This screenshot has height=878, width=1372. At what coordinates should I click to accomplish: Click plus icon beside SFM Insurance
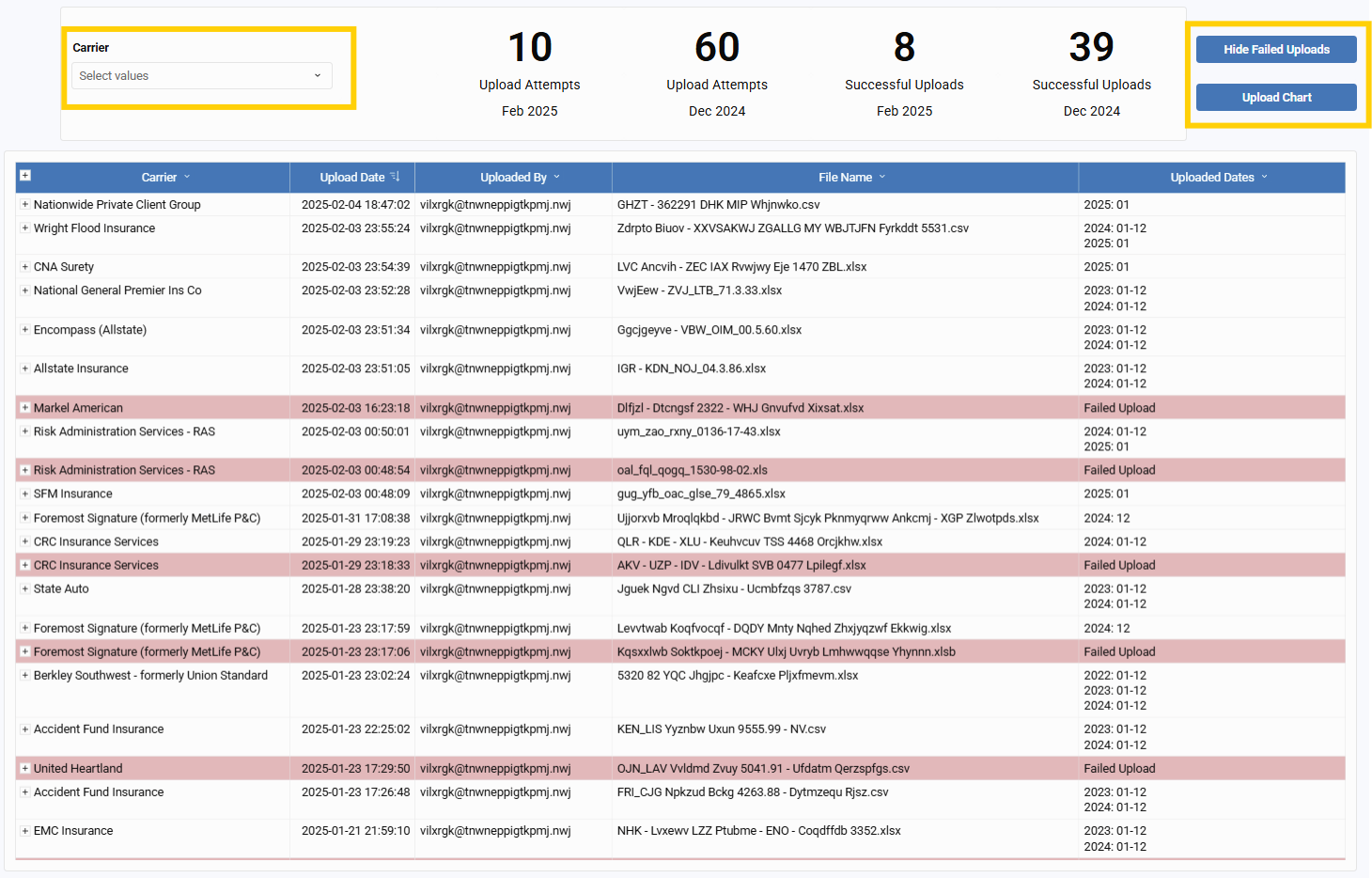[x=25, y=494]
